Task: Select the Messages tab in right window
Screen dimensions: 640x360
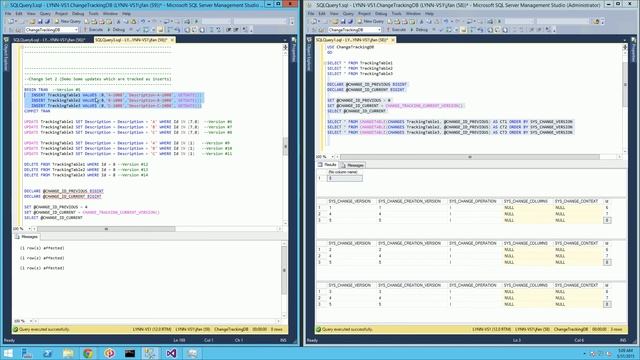Action: (x=353, y=165)
